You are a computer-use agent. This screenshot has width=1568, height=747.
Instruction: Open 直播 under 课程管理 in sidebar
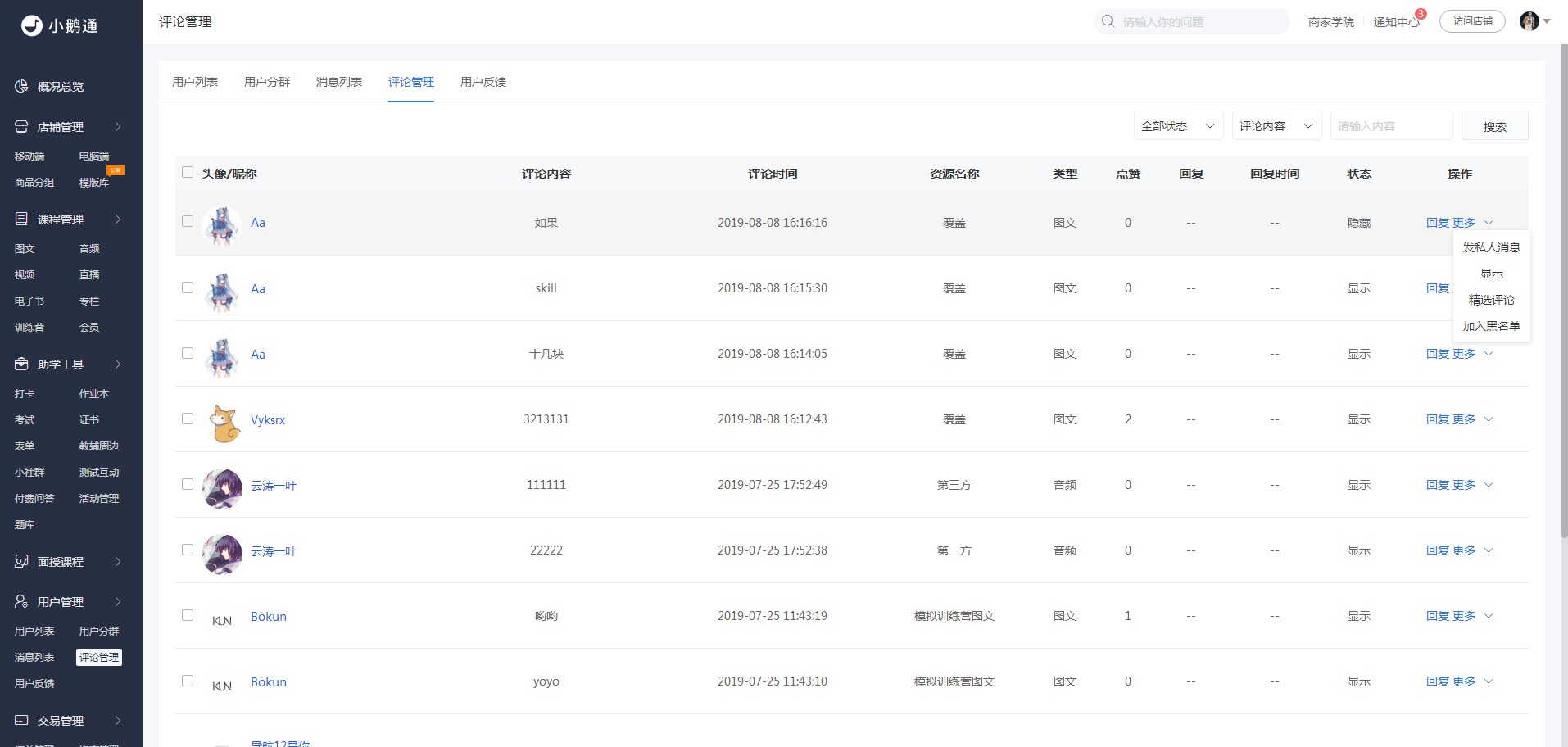(x=89, y=275)
